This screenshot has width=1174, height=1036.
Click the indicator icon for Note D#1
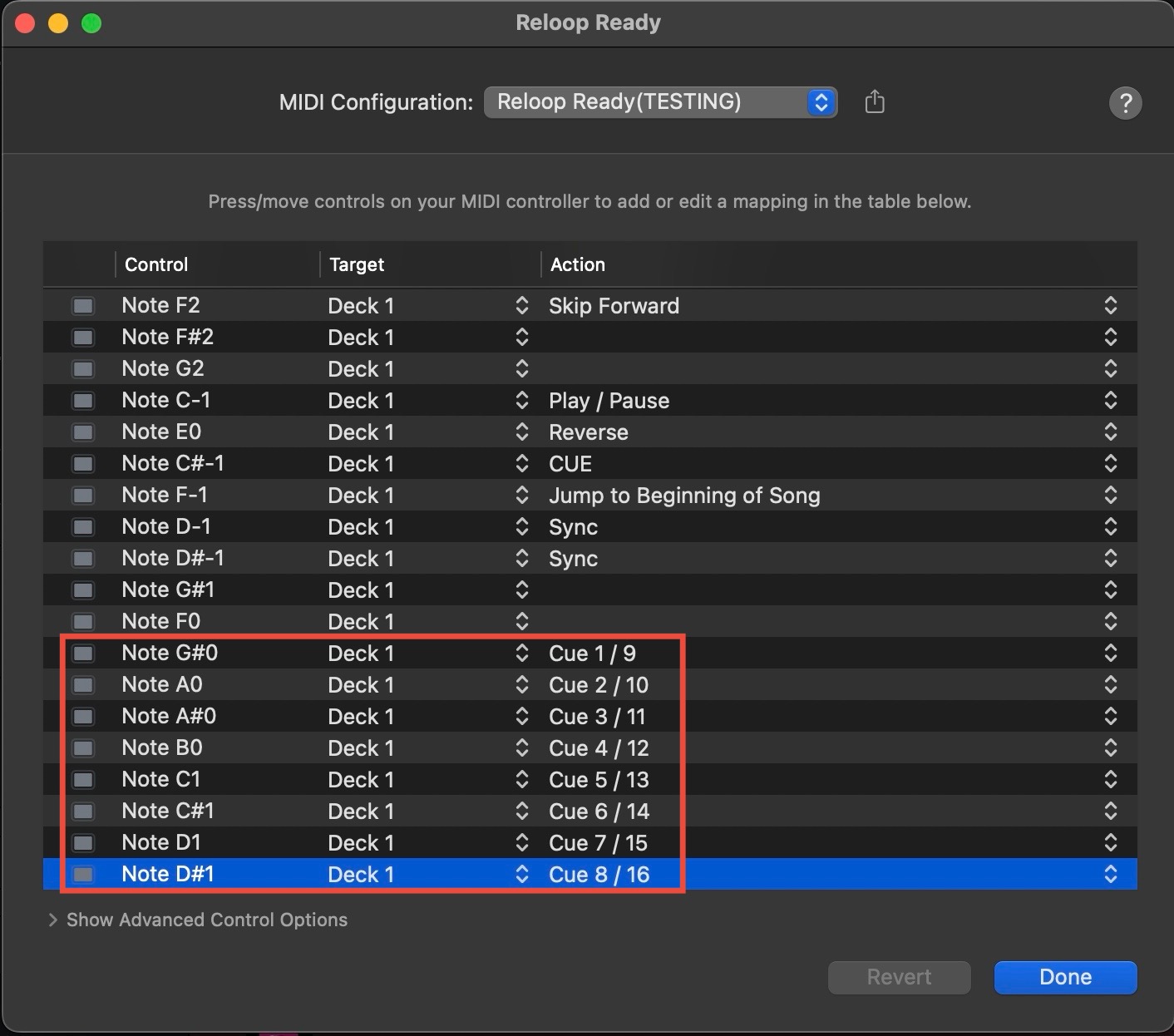pos(83,875)
